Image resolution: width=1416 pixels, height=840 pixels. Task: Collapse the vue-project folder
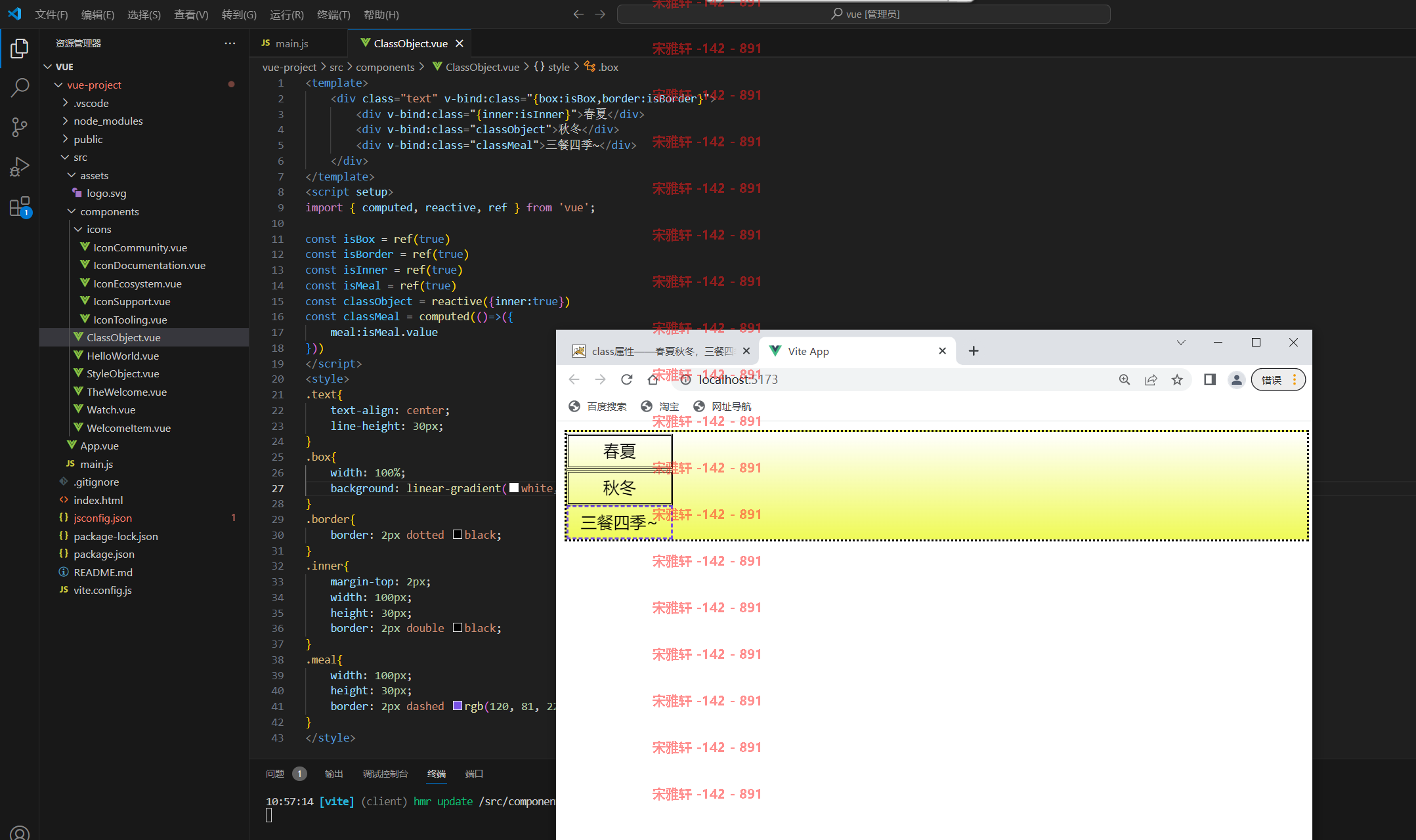[x=58, y=85]
